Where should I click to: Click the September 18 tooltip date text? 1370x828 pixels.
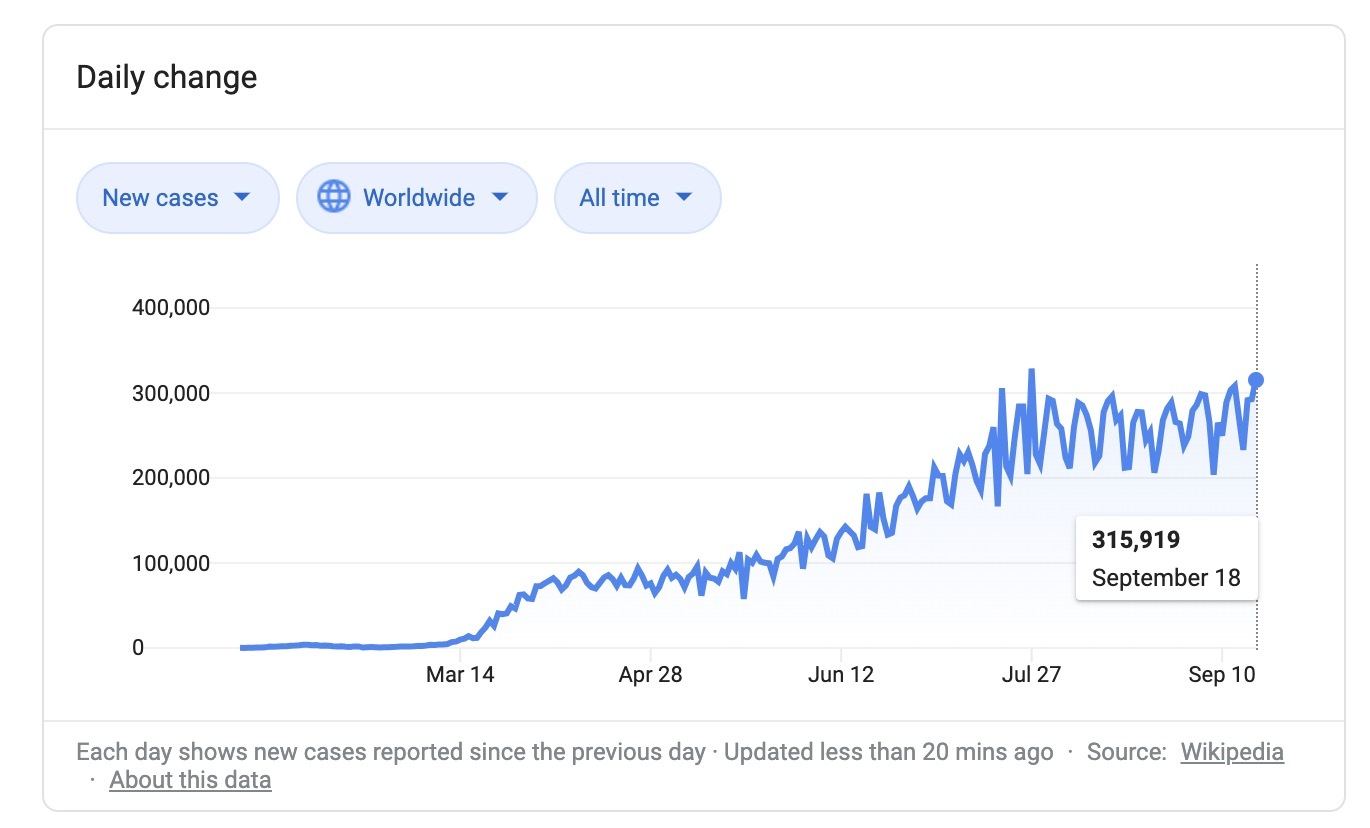point(1166,578)
